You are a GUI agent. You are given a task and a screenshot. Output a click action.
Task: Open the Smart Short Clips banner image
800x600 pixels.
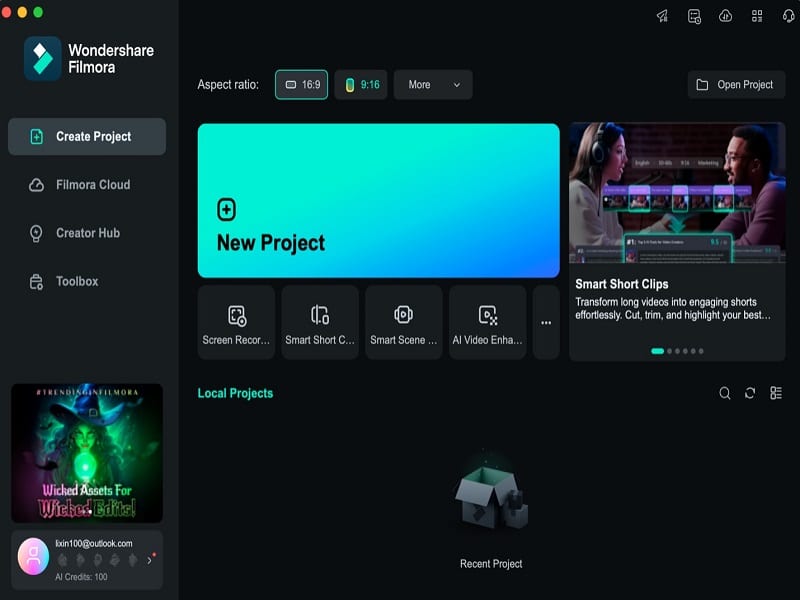[x=677, y=193]
